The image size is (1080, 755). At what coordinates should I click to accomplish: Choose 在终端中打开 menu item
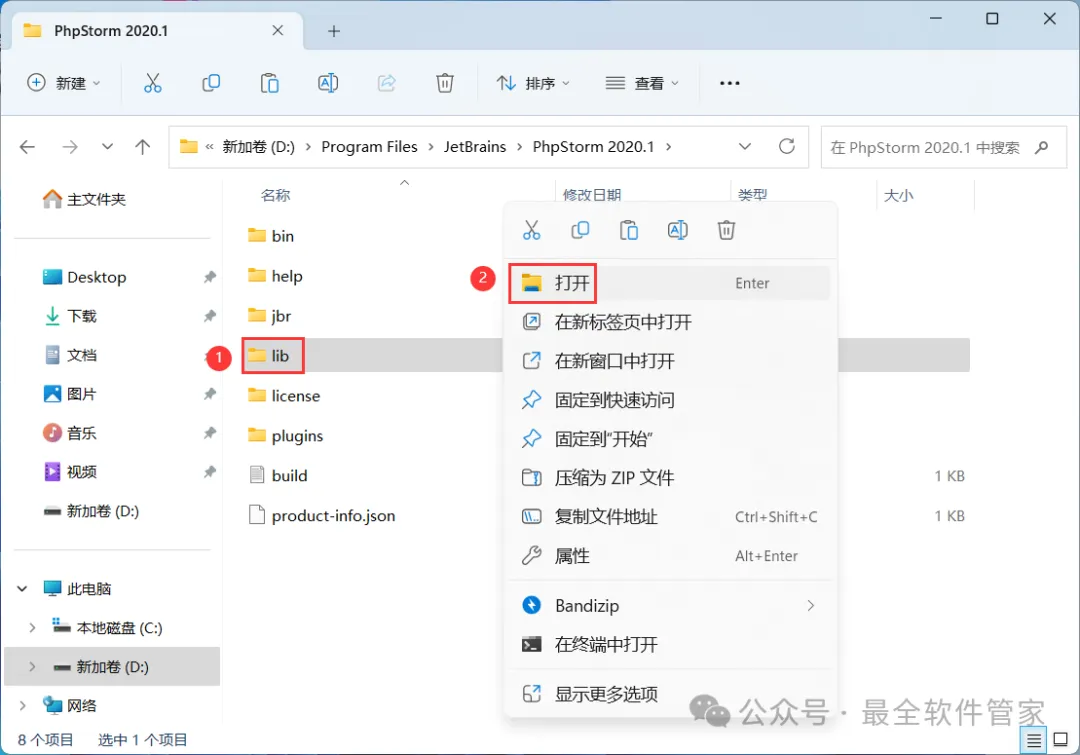pyautogui.click(x=669, y=645)
